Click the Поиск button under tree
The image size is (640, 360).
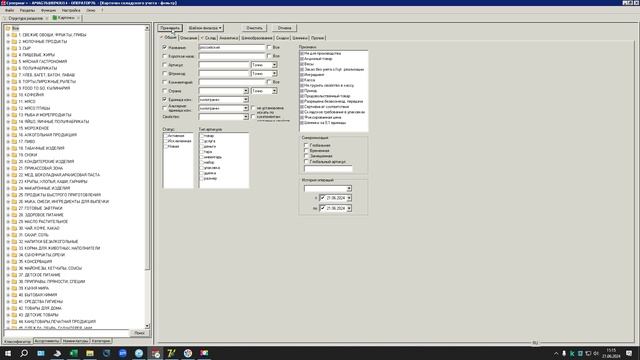(140, 333)
